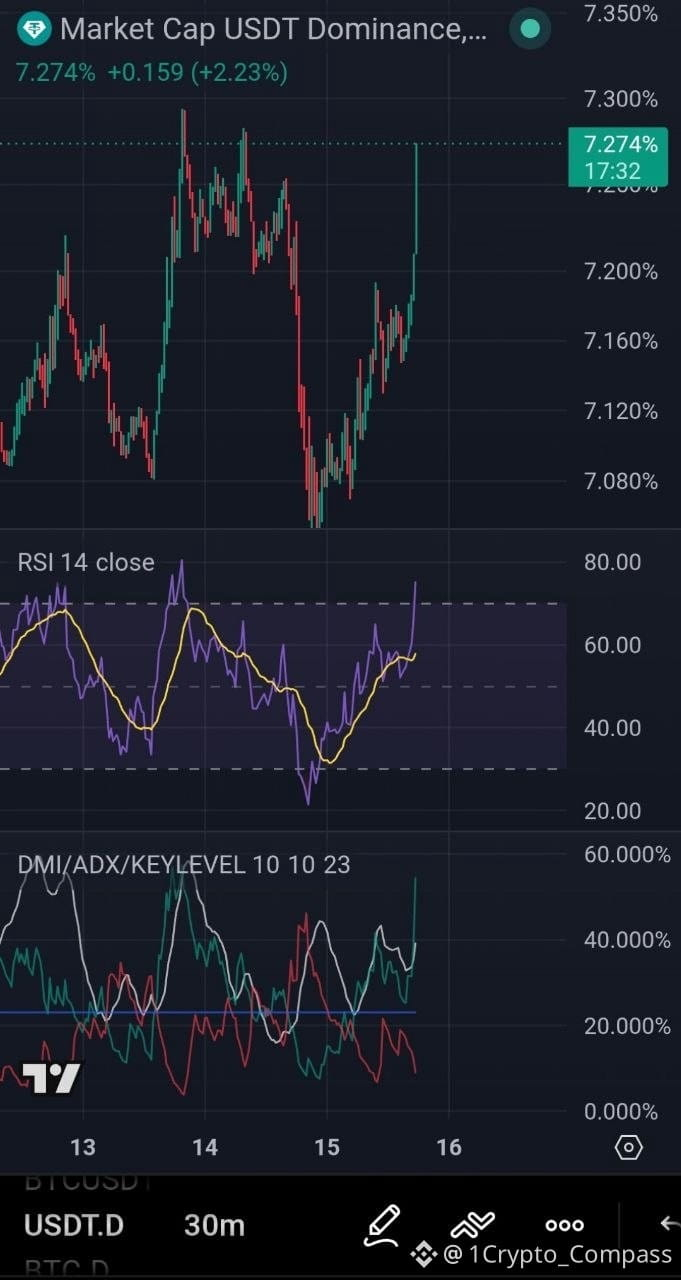Click the ADX 40.000% scale value
The height and width of the screenshot is (1280, 681).
(x=627, y=940)
